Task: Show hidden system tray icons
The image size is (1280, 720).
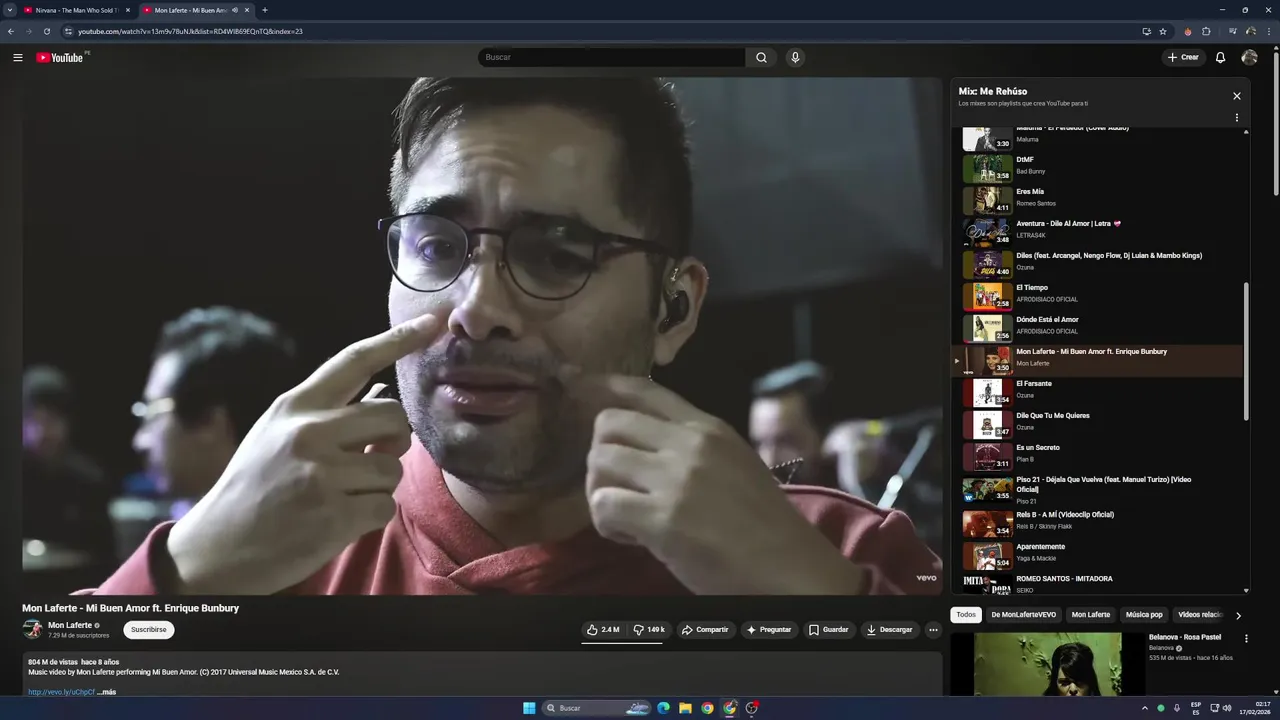Action: [1145, 708]
